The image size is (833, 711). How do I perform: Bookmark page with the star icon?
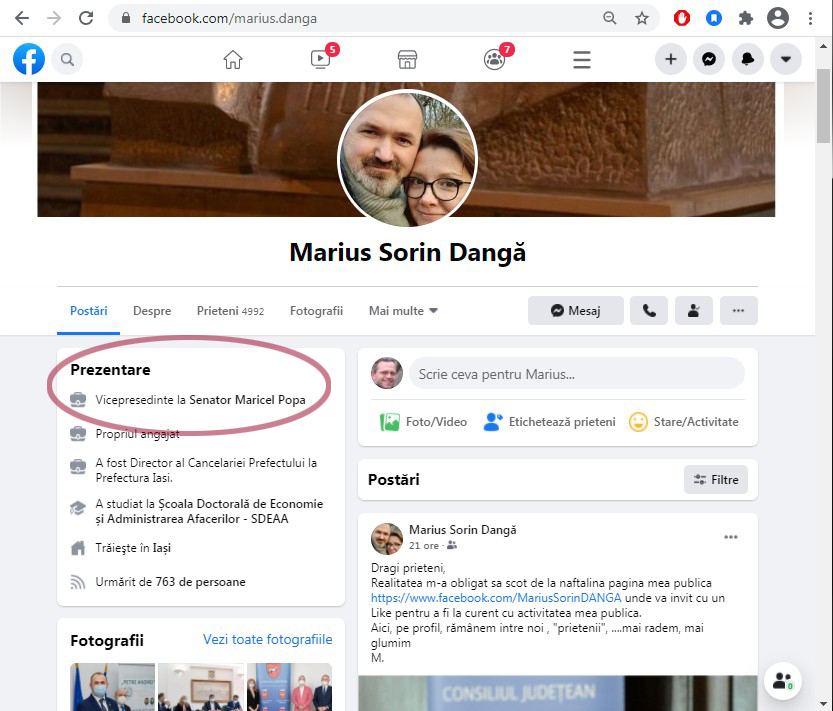642,18
